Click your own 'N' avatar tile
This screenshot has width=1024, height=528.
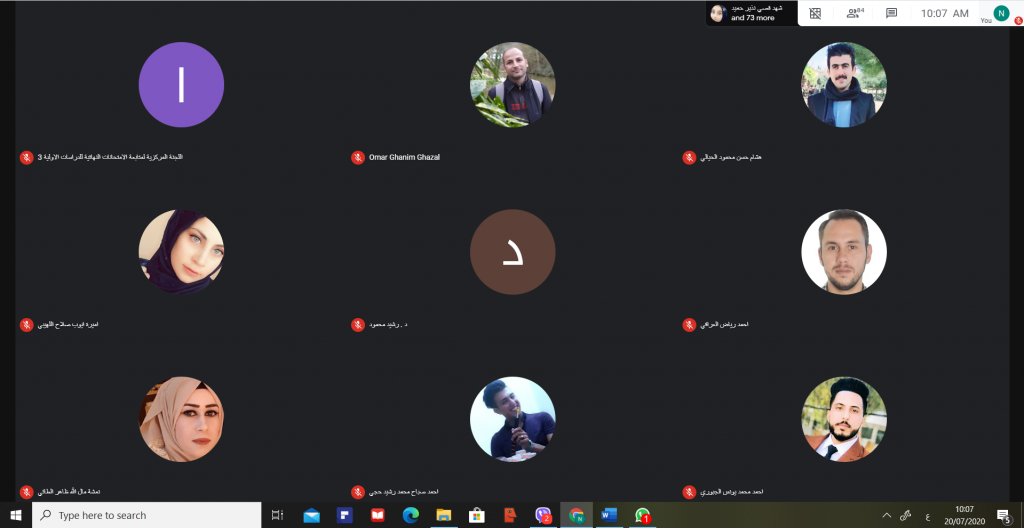1001,13
